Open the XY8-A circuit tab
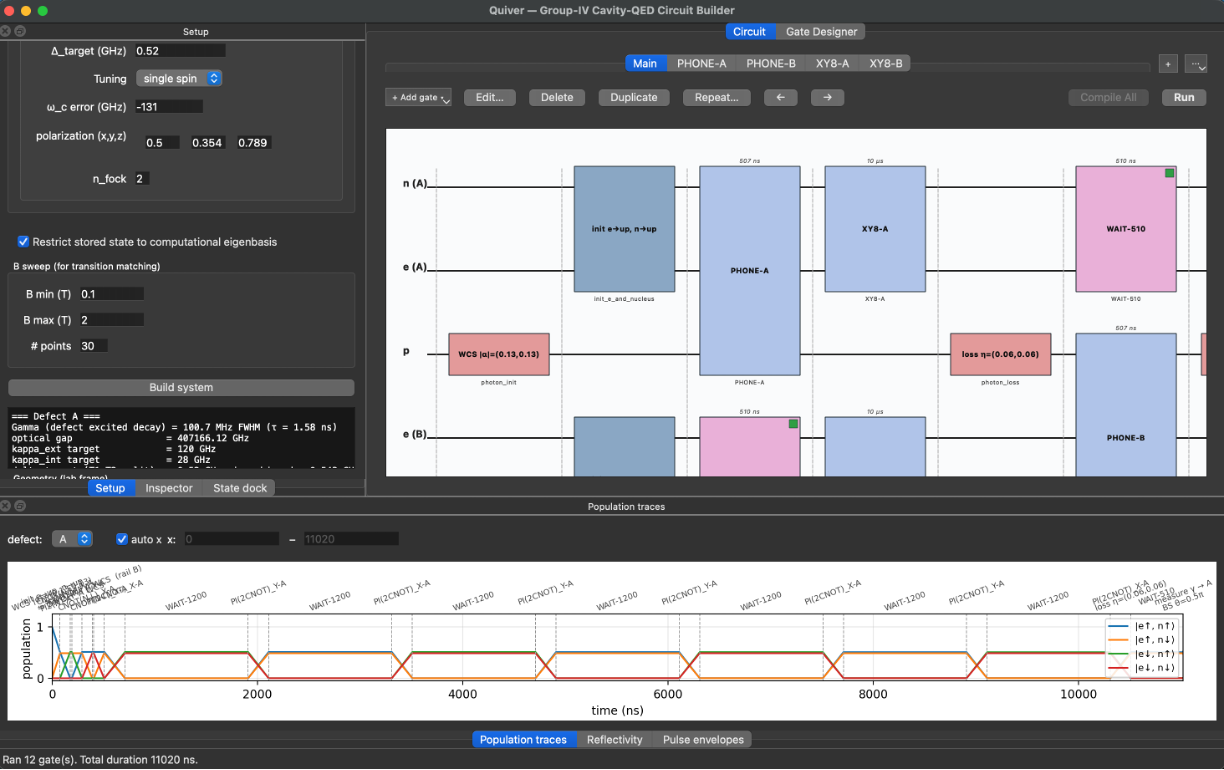1224x770 pixels. tap(832, 63)
